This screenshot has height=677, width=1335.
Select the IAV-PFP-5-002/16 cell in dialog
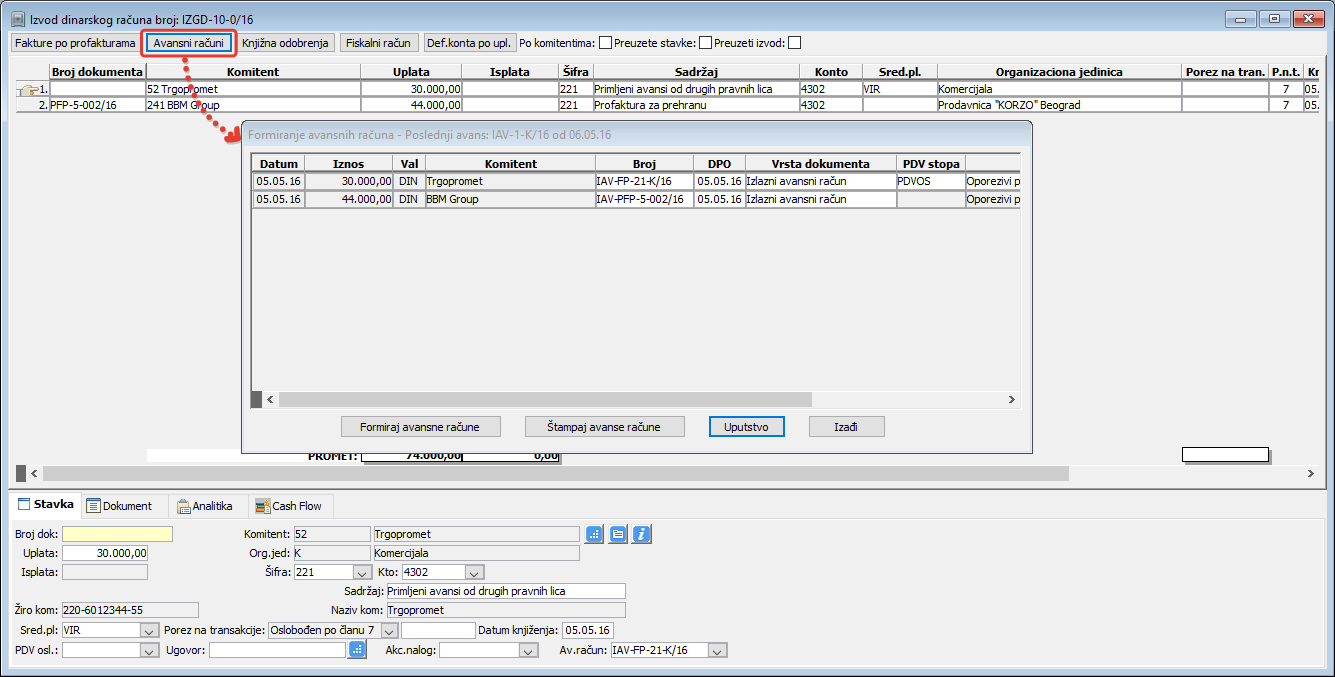(x=644, y=199)
